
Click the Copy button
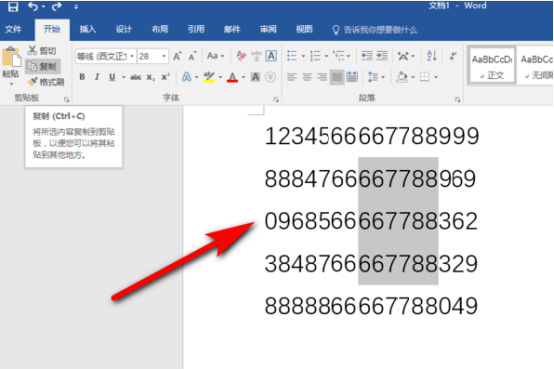[x=43, y=66]
